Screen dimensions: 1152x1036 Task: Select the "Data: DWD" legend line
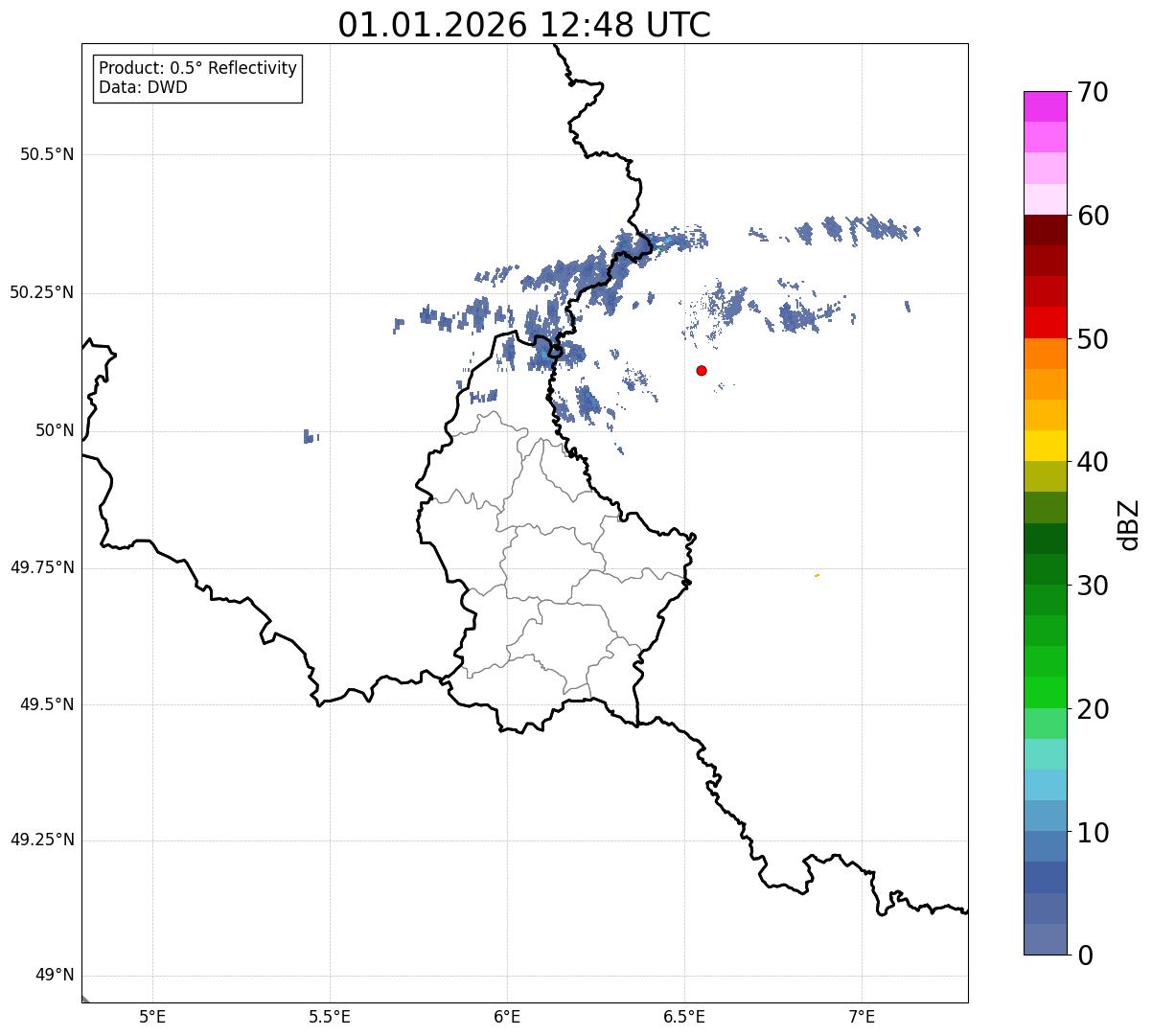[143, 88]
